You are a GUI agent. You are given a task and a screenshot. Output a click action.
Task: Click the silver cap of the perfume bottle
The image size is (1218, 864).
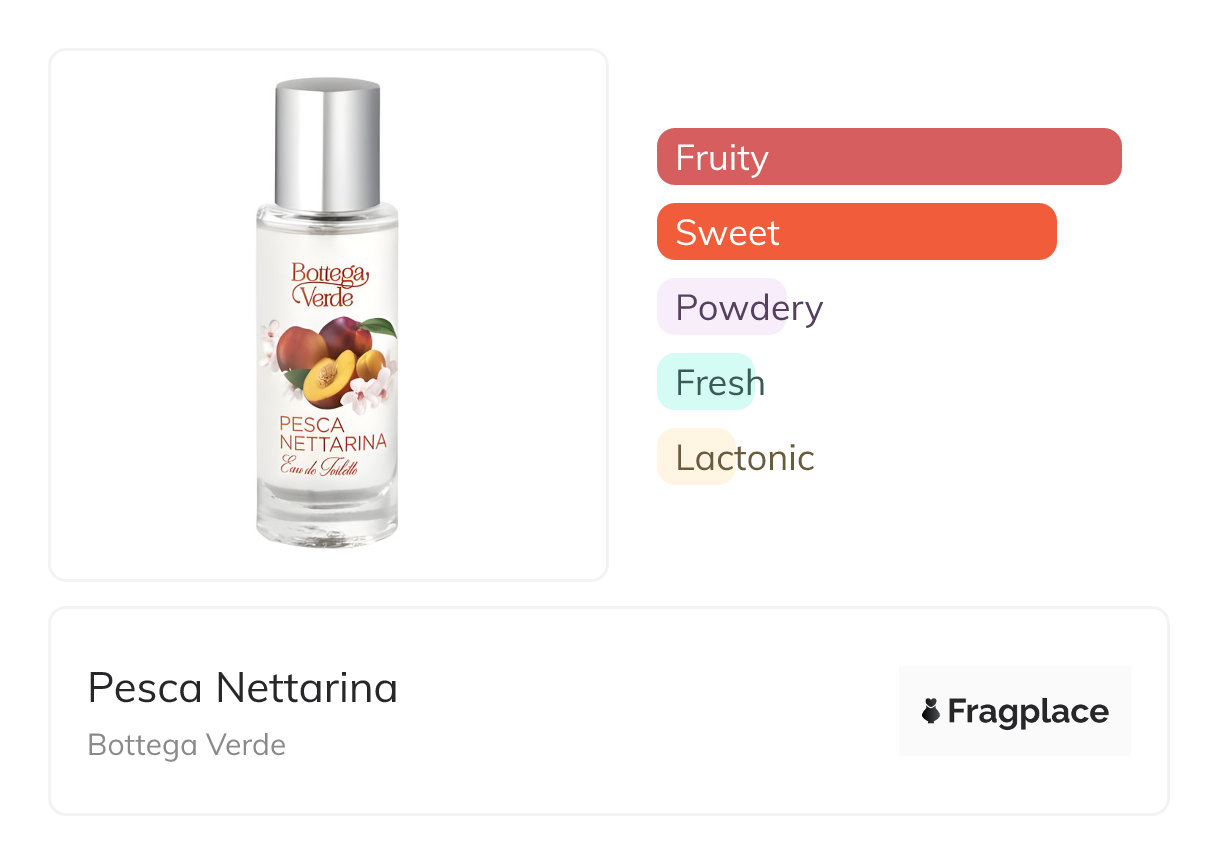pyautogui.click(x=328, y=145)
